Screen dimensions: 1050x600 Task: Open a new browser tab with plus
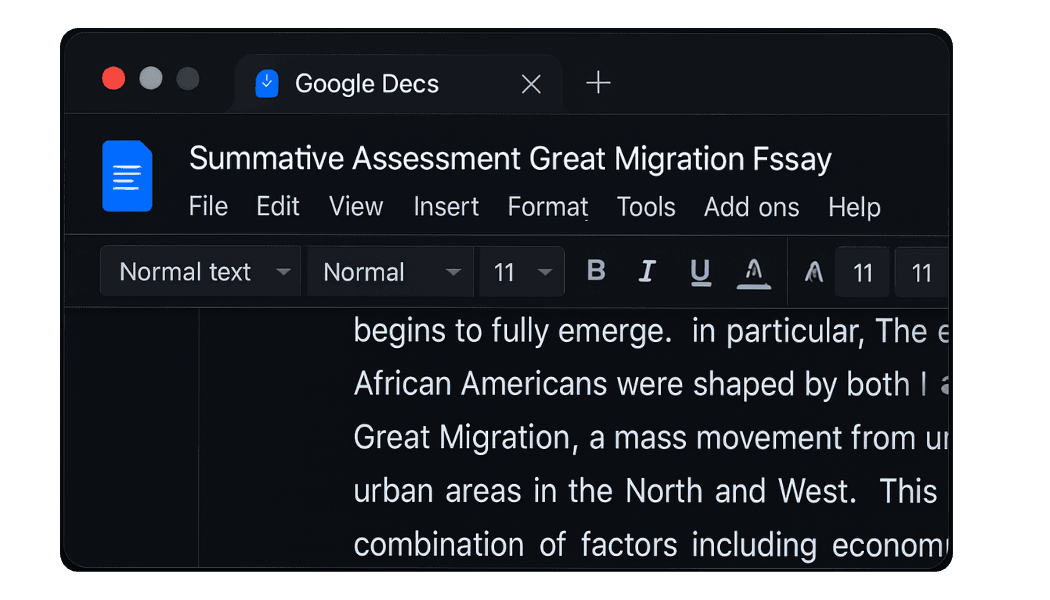pyautogui.click(x=598, y=82)
